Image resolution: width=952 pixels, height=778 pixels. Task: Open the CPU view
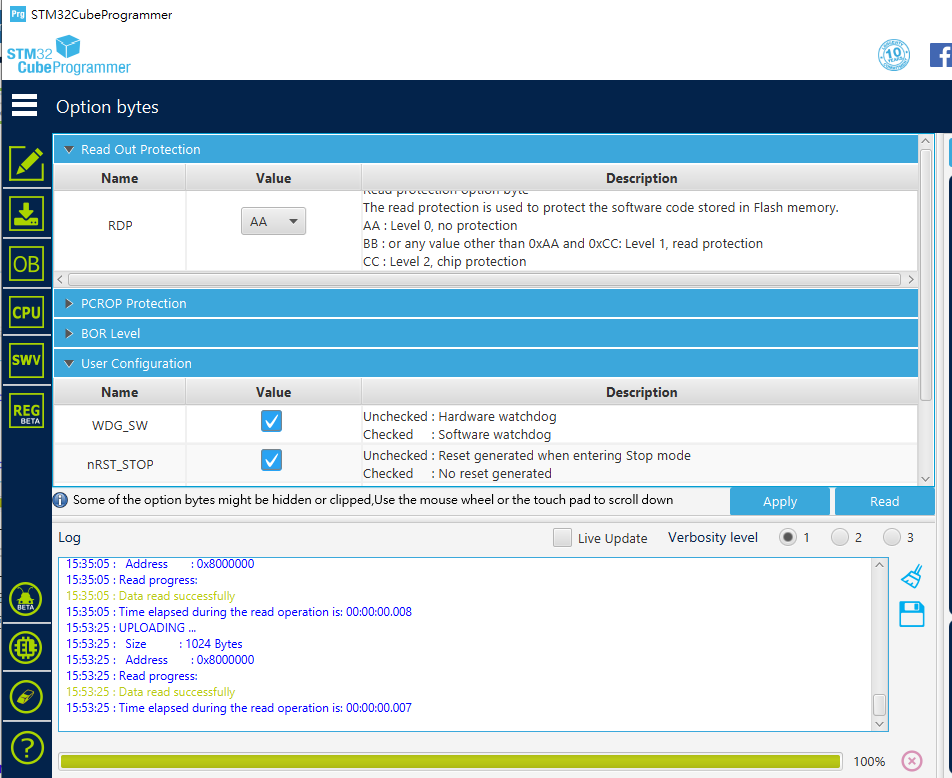pos(26,312)
